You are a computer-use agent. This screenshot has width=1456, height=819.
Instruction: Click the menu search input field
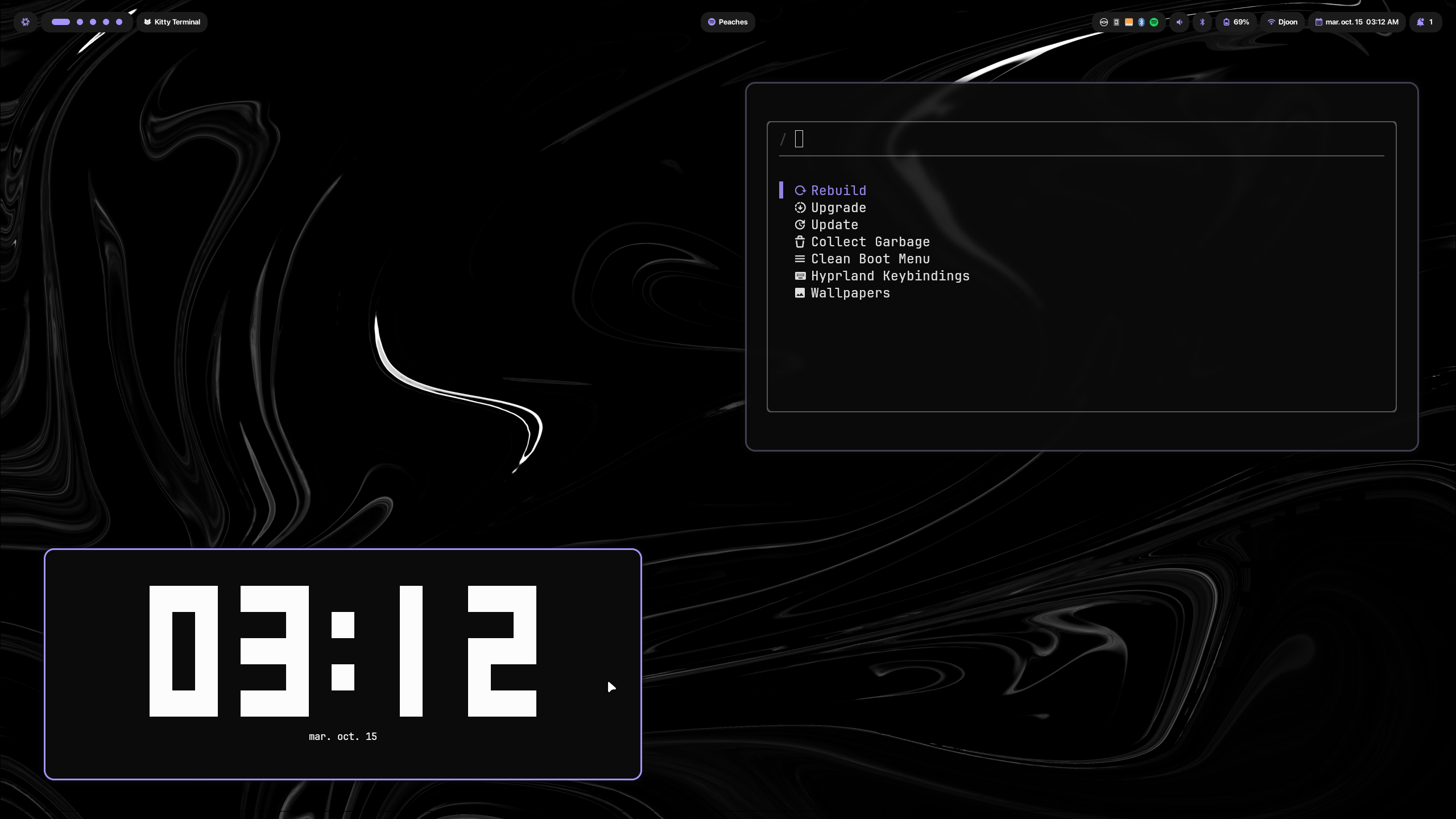[1081, 139]
